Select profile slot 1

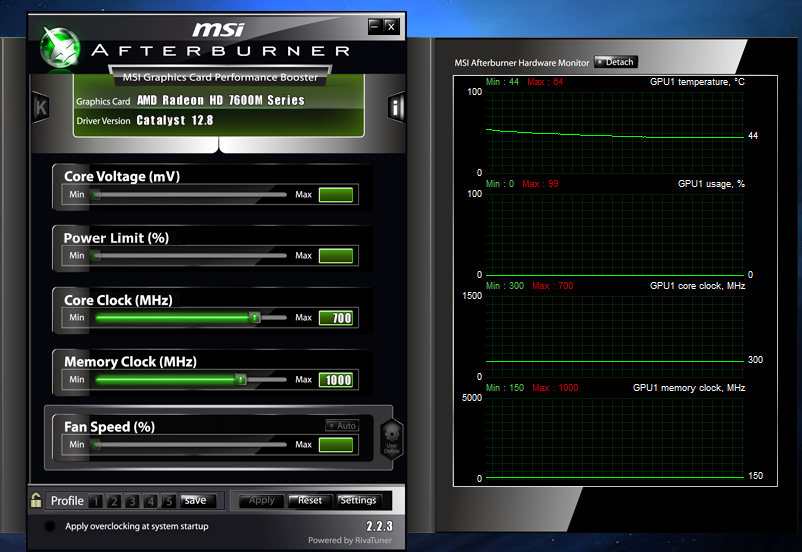[96, 501]
